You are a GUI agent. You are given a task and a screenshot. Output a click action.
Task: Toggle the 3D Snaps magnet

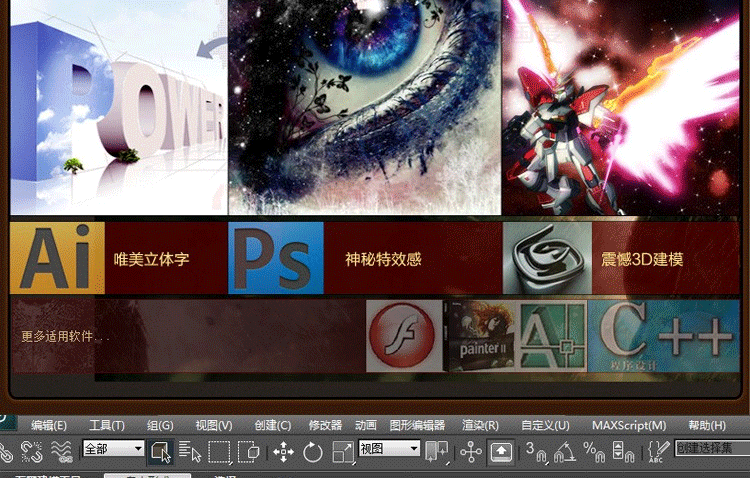[x=536, y=451]
